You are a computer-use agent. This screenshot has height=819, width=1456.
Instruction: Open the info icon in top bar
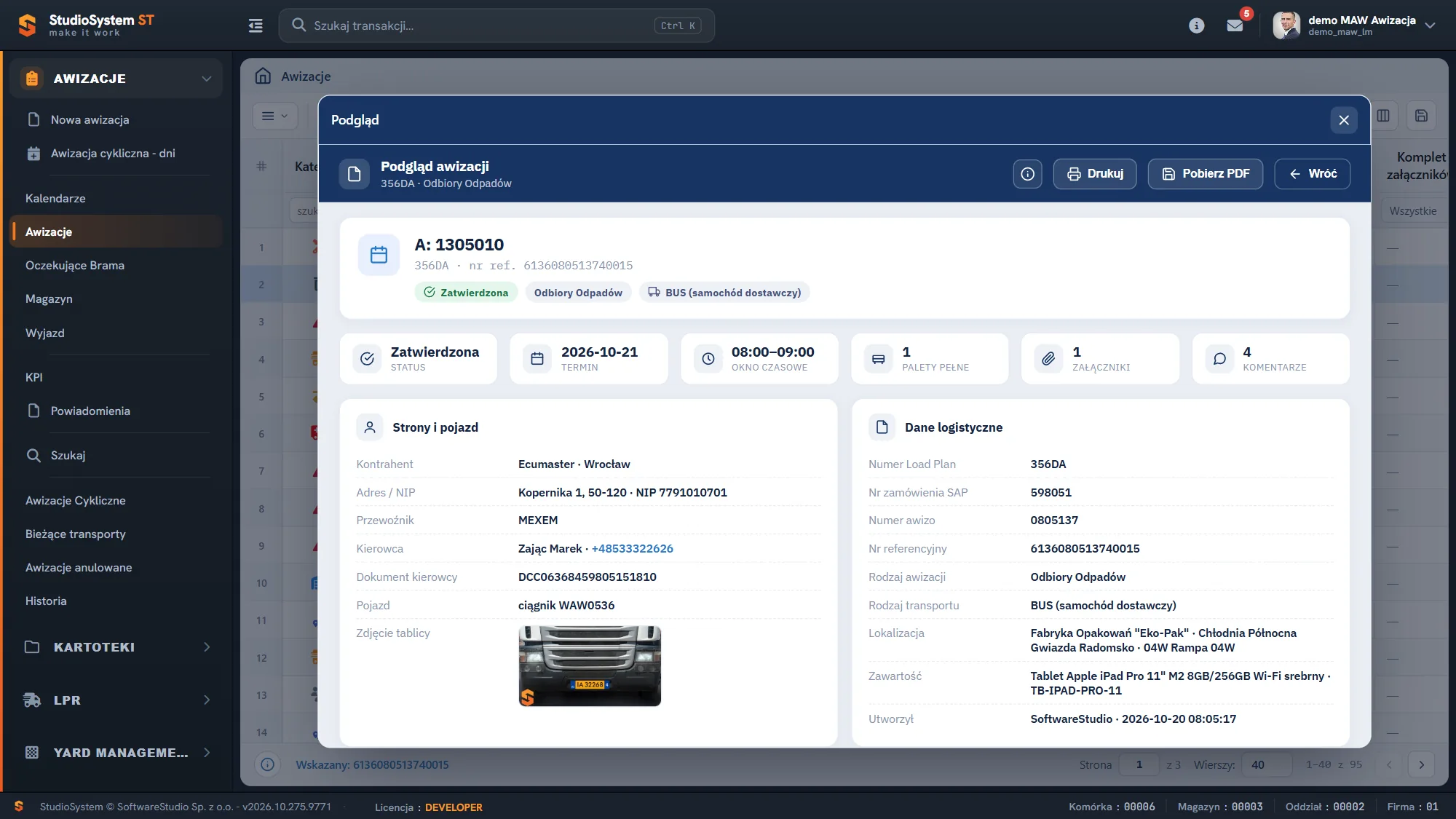point(1196,25)
